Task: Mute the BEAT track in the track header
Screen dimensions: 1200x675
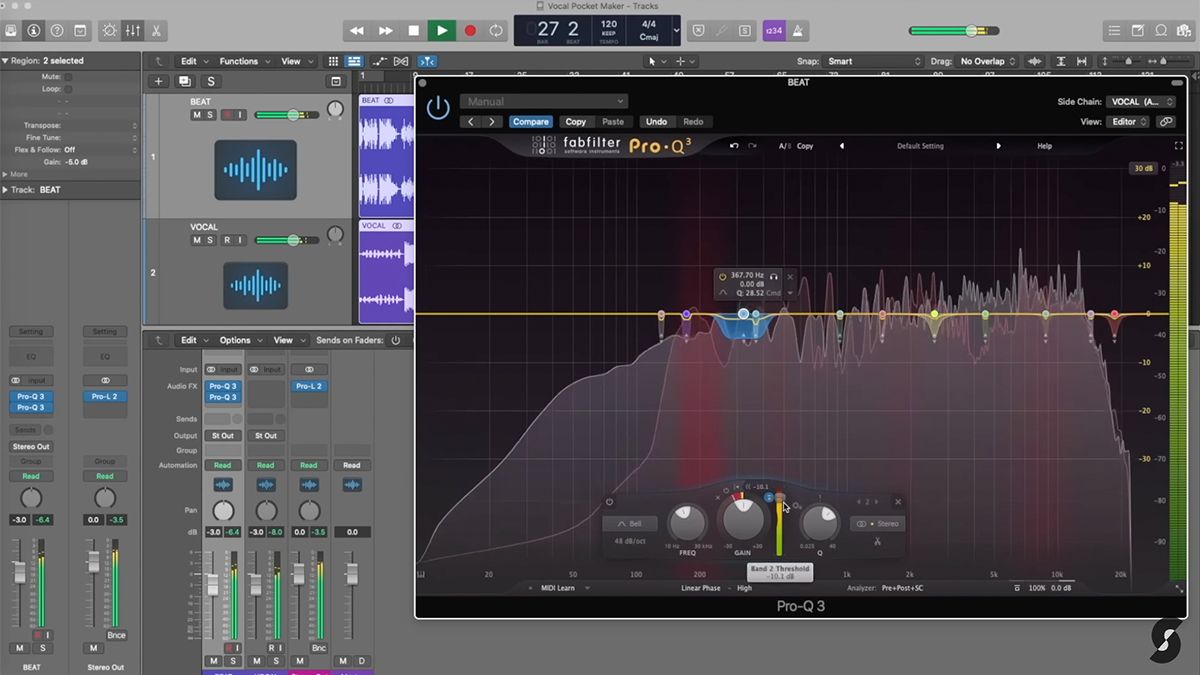Action: 196,115
